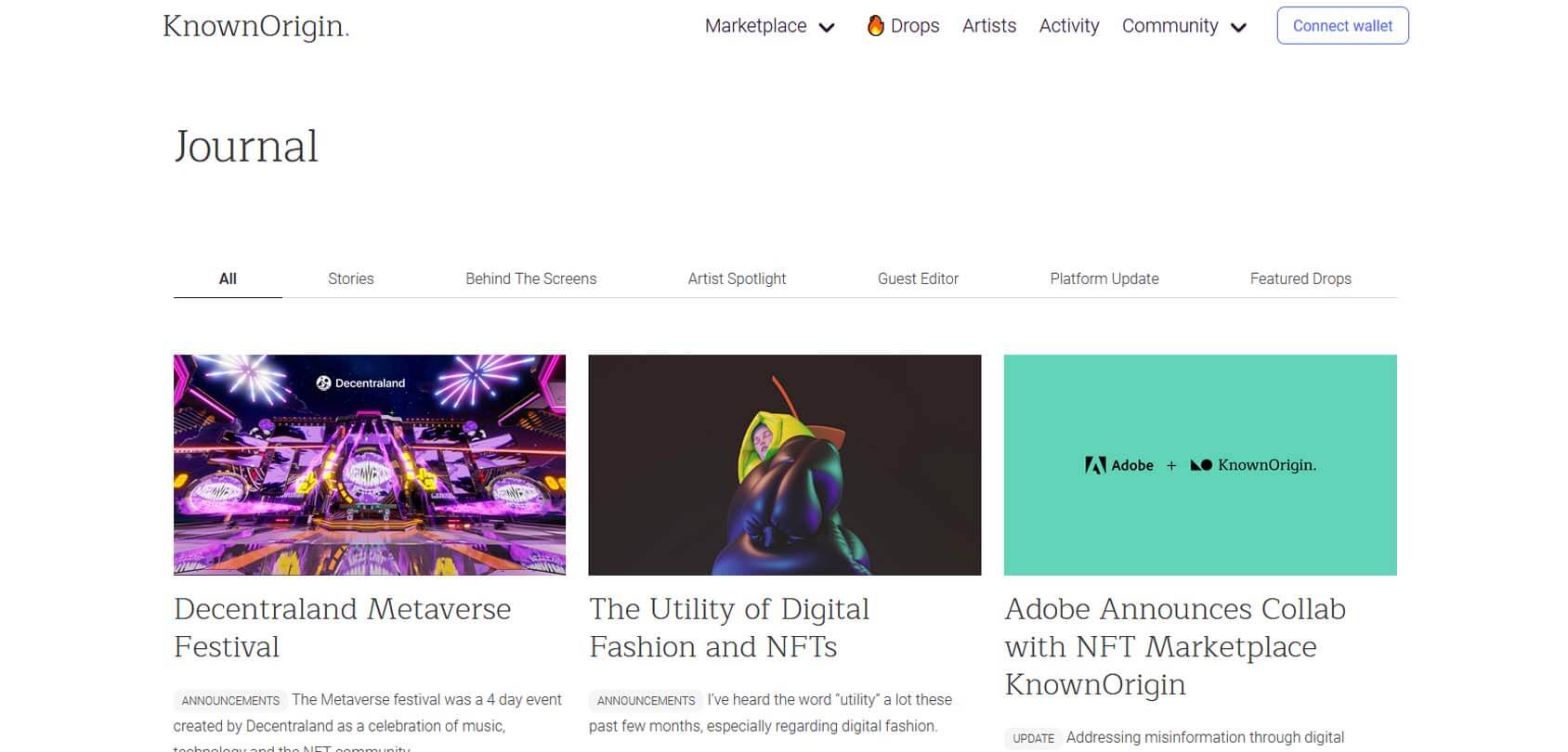
Task: Open The Utility of Digital Fashion title
Action: tap(729, 628)
